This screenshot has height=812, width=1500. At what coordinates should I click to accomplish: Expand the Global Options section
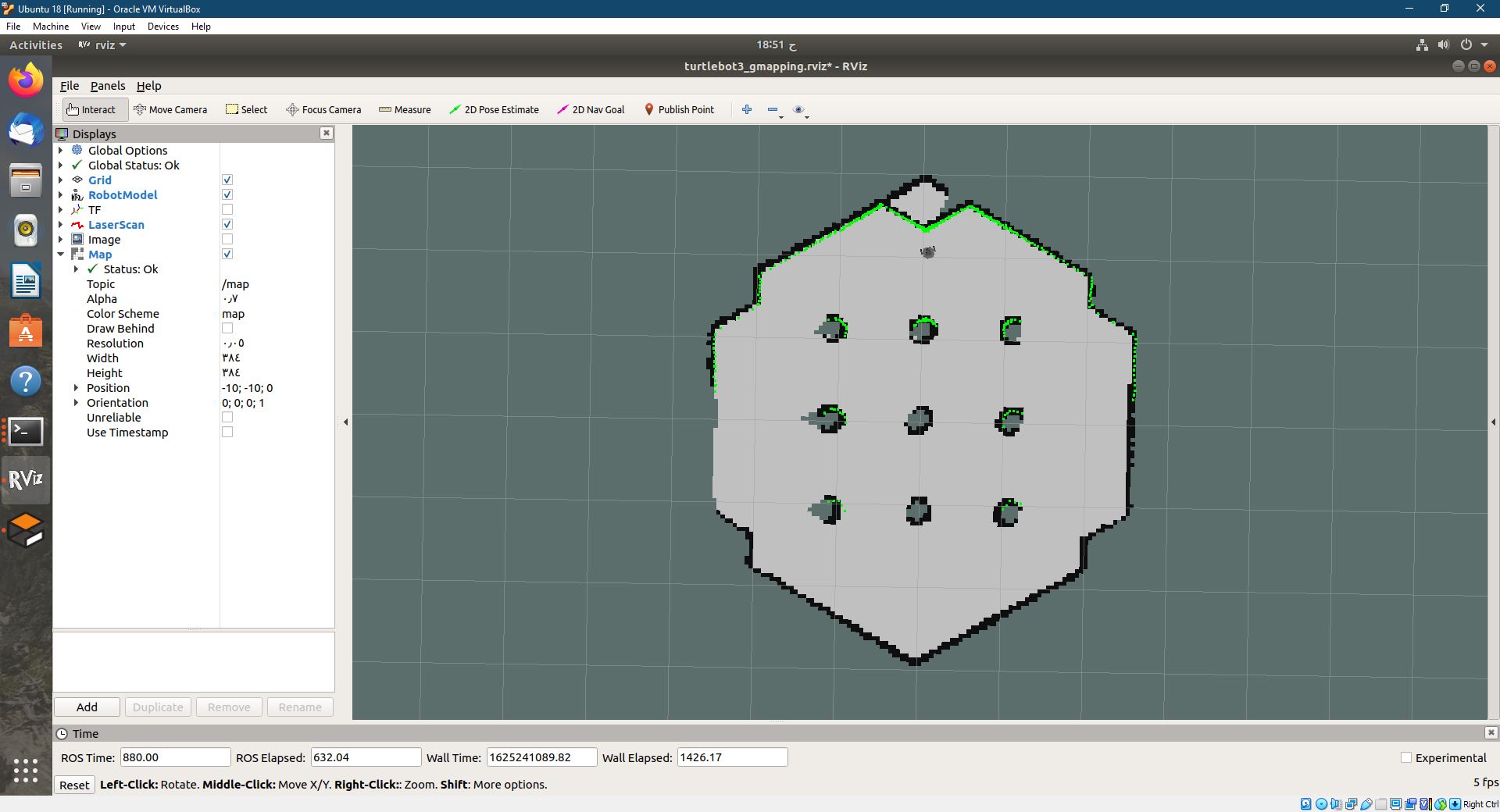click(x=61, y=150)
